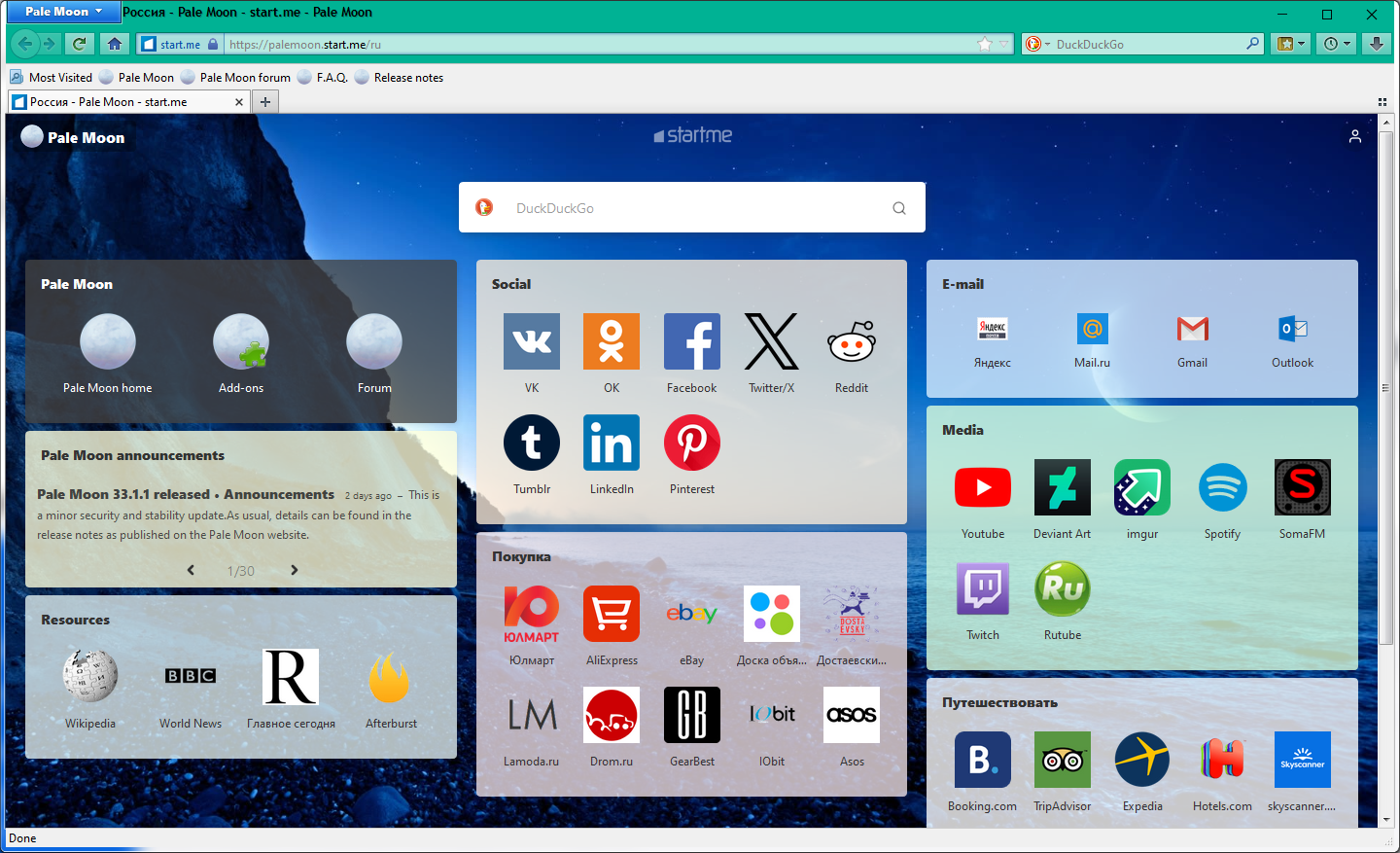Open the Юлмарт shop icon
Viewport: 1400px width, 853px height.
pos(532,614)
